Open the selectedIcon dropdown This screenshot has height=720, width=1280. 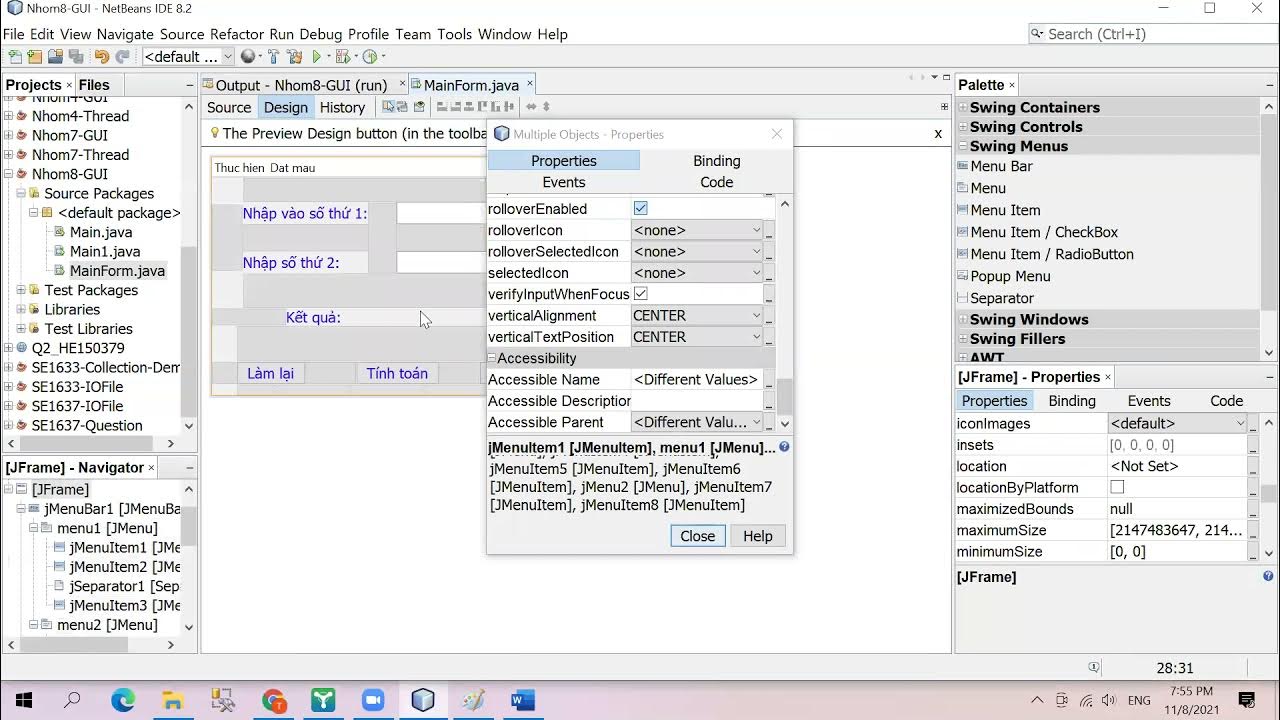click(697, 273)
